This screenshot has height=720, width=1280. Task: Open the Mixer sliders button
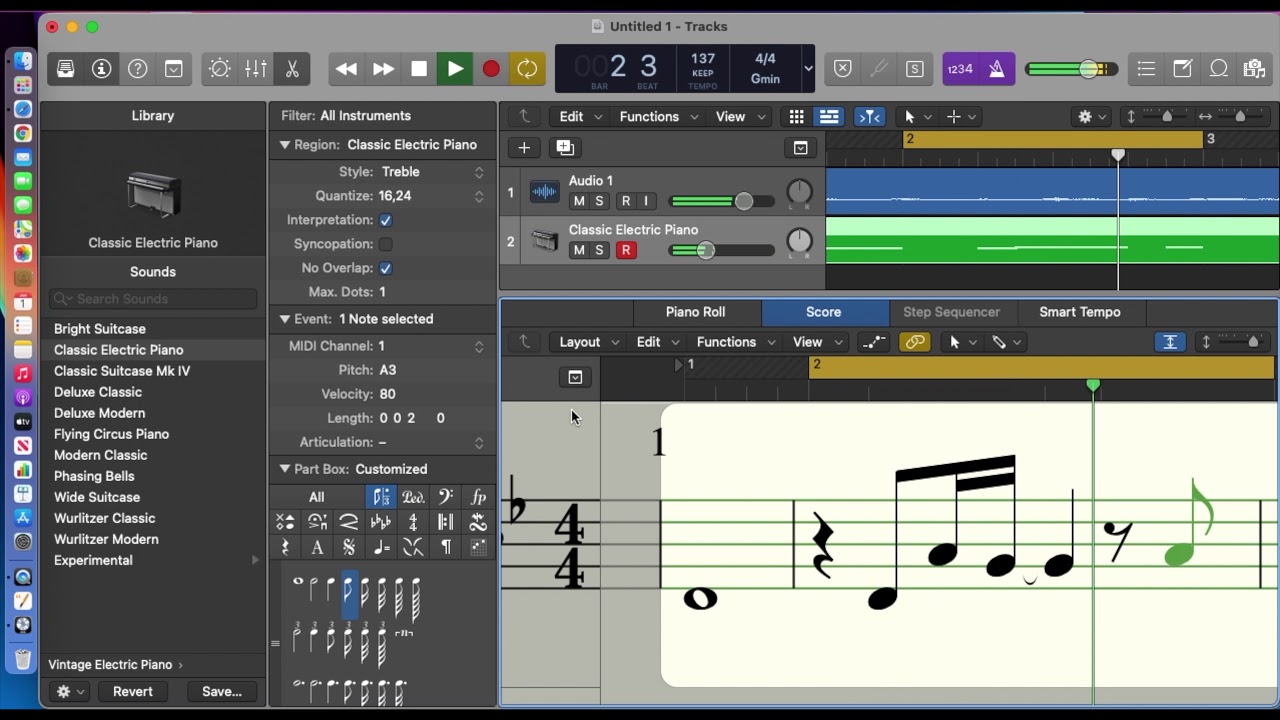point(256,69)
